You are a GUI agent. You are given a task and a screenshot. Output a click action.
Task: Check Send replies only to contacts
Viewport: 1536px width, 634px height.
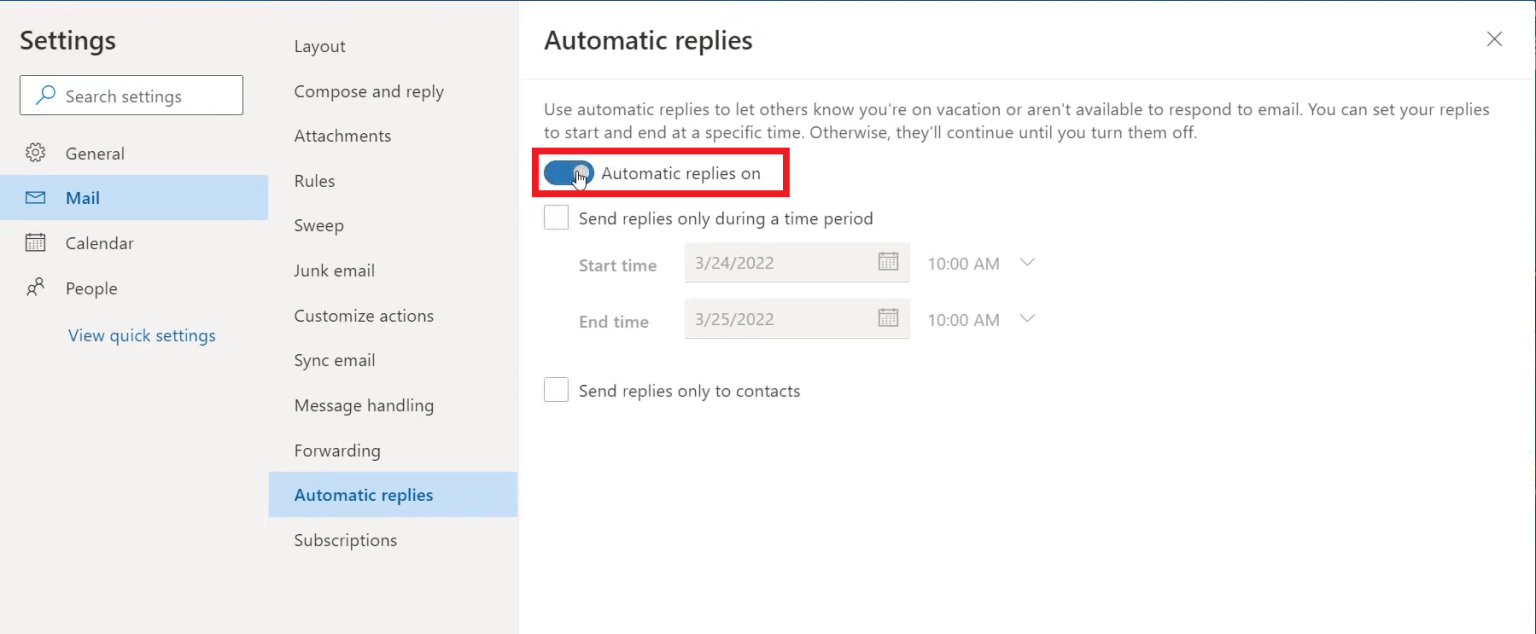click(556, 389)
